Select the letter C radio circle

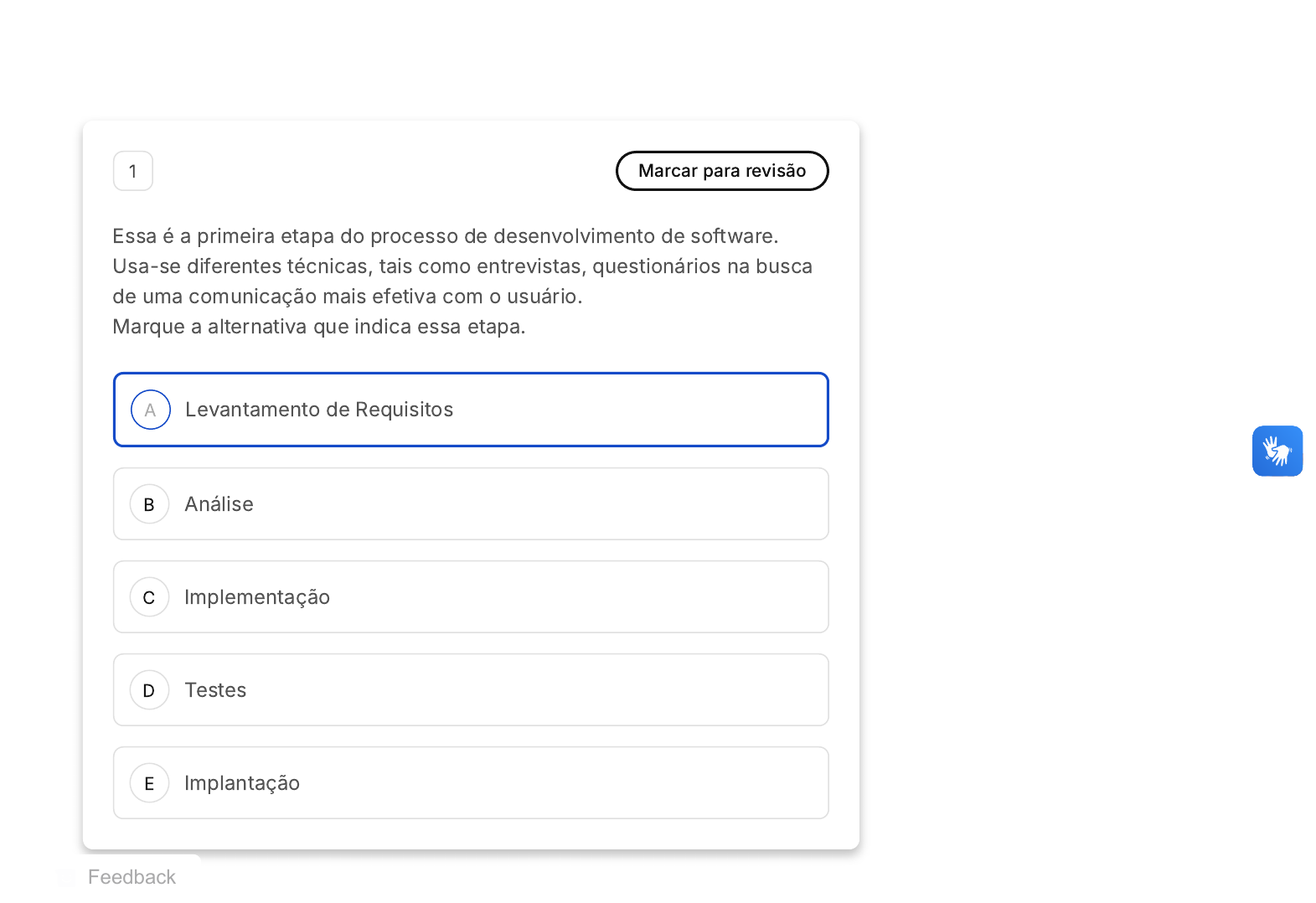[x=150, y=597]
